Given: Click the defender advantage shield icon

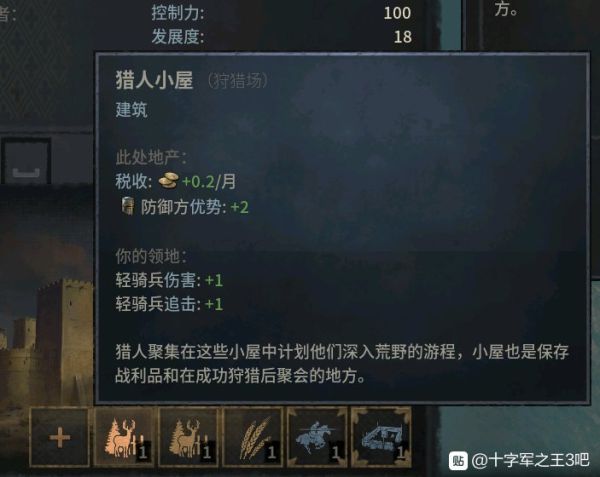Looking at the screenshot, I should pos(128,206).
